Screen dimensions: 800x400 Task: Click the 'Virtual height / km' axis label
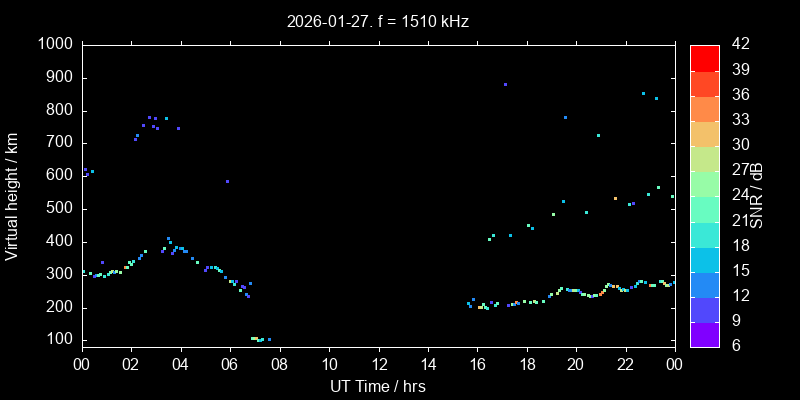click(12, 195)
